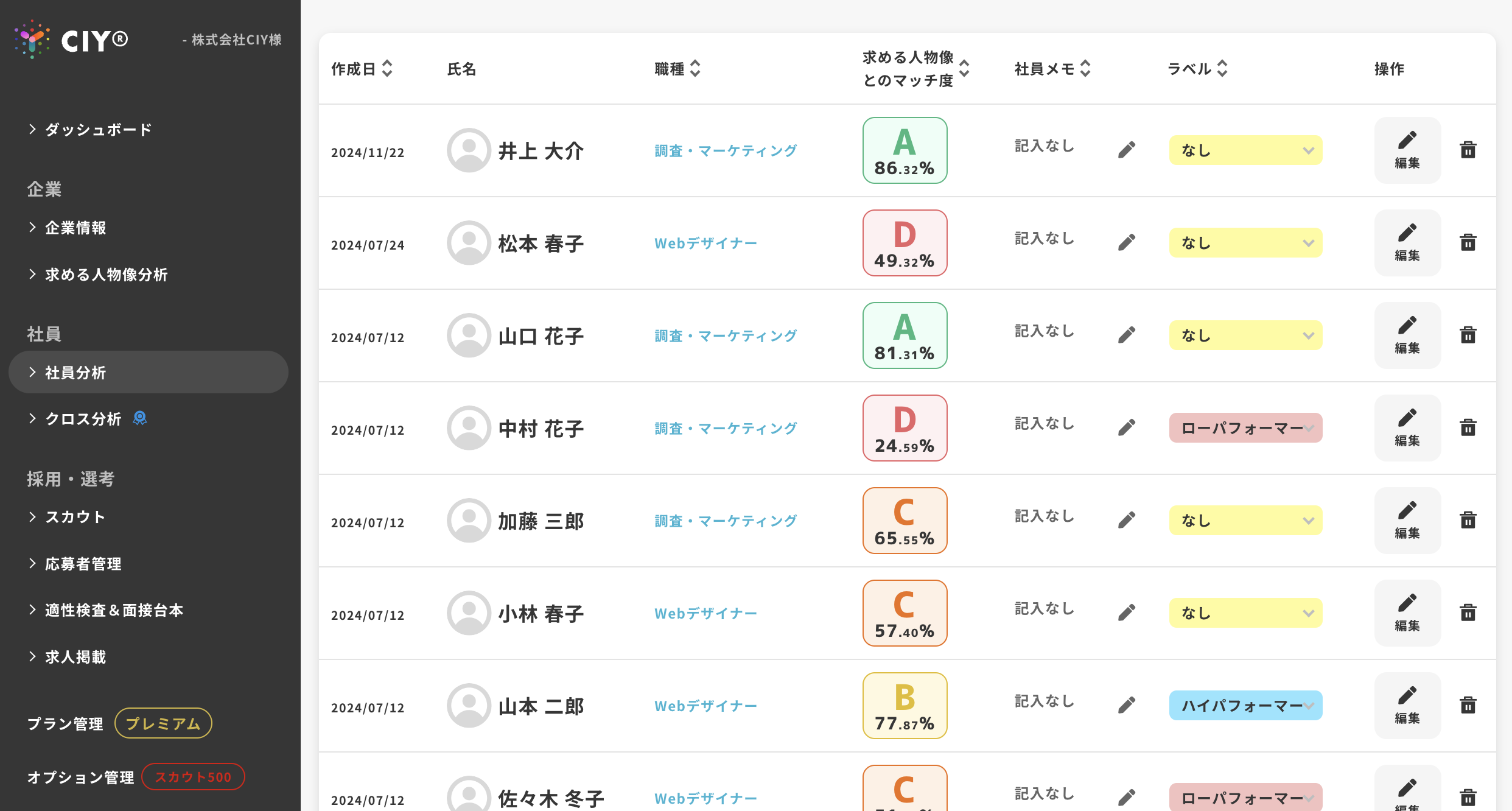Open ダッシュボード in the sidebar
Viewport: 1512px width, 811px height.
(x=98, y=129)
